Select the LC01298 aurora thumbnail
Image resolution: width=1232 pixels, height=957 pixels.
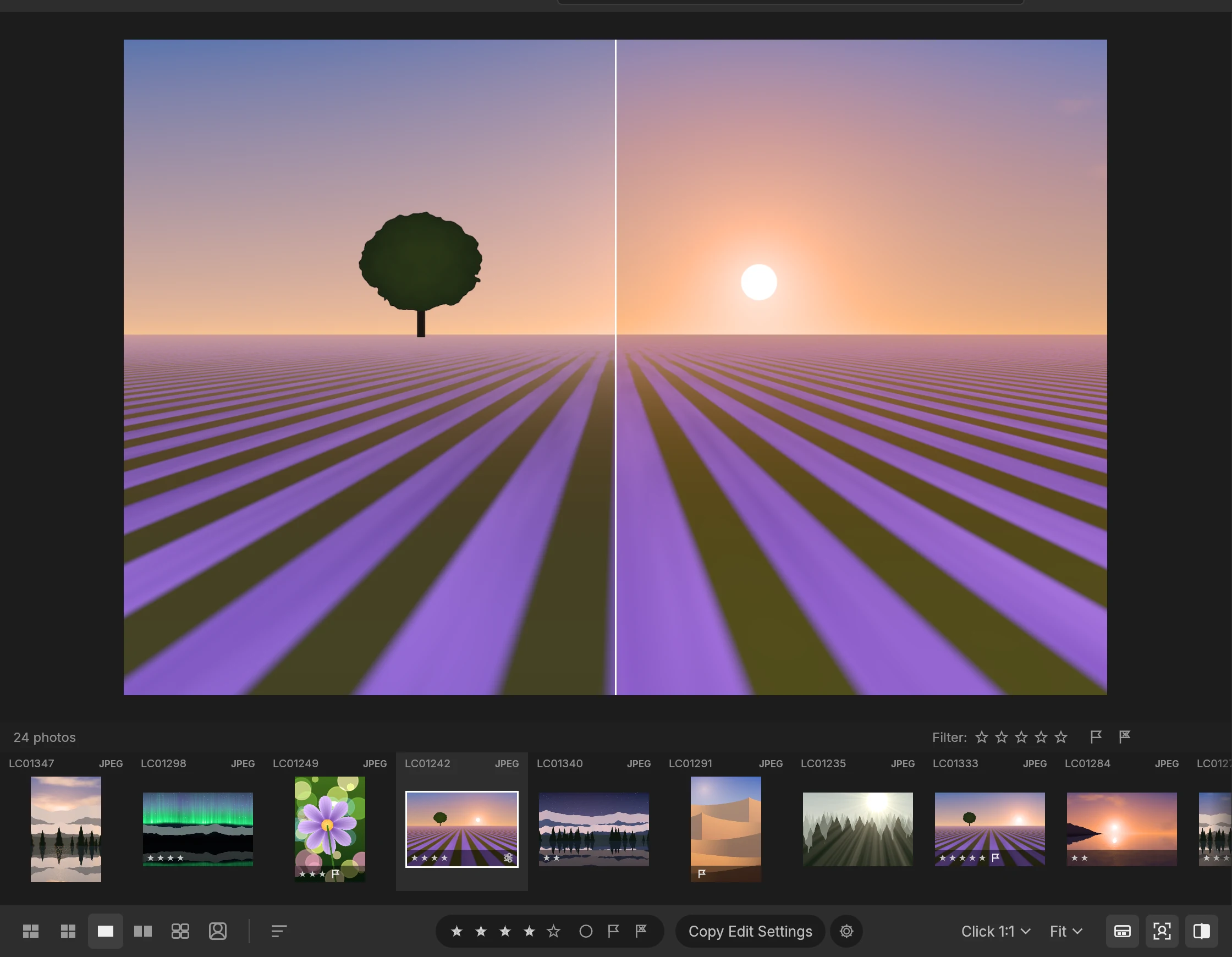pos(198,829)
